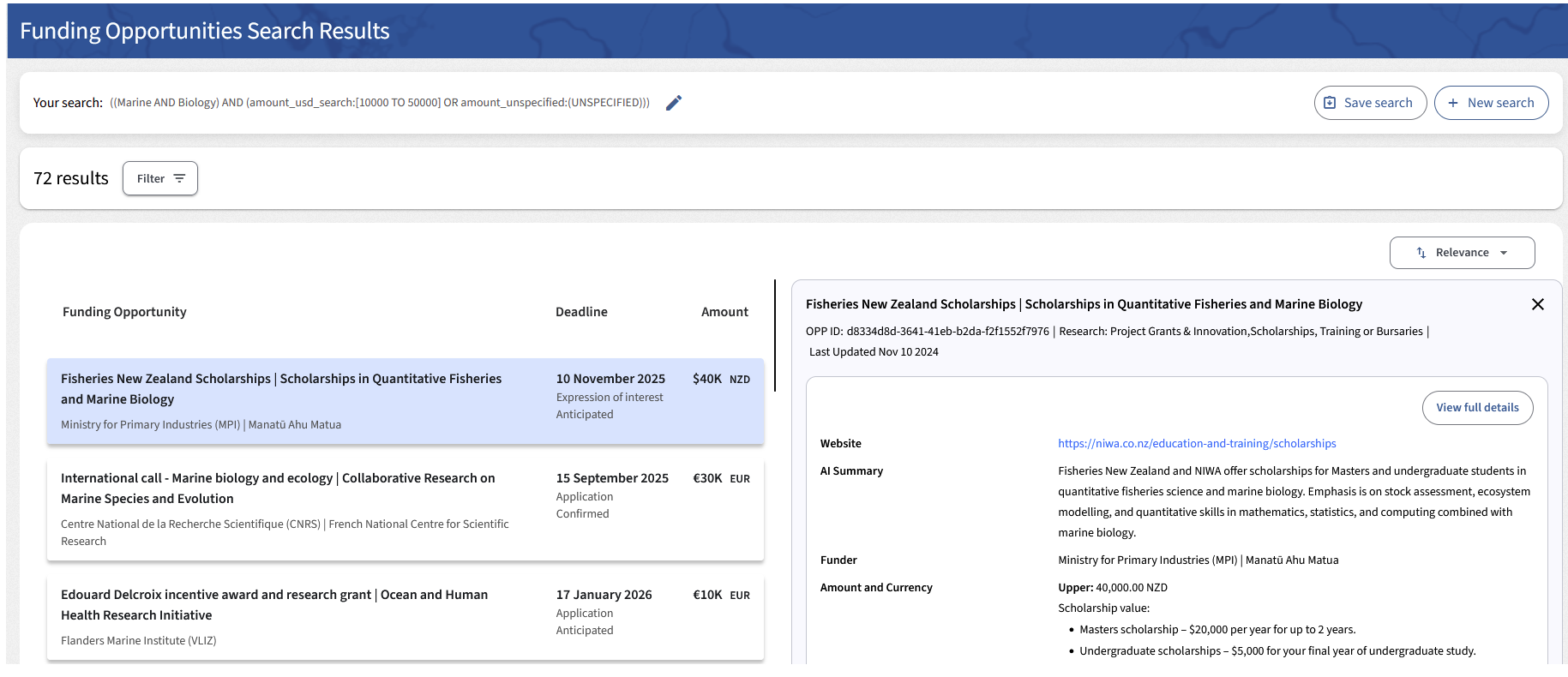The width and height of the screenshot is (1568, 677).
Task: Select Fisheries New Zealand Scholarships result row
Action: 406,401
